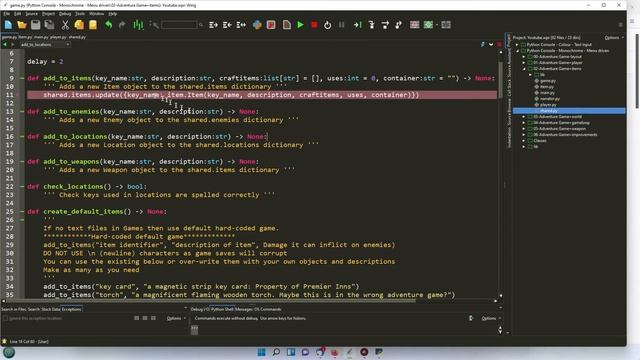Open the Project menu

(48, 14)
